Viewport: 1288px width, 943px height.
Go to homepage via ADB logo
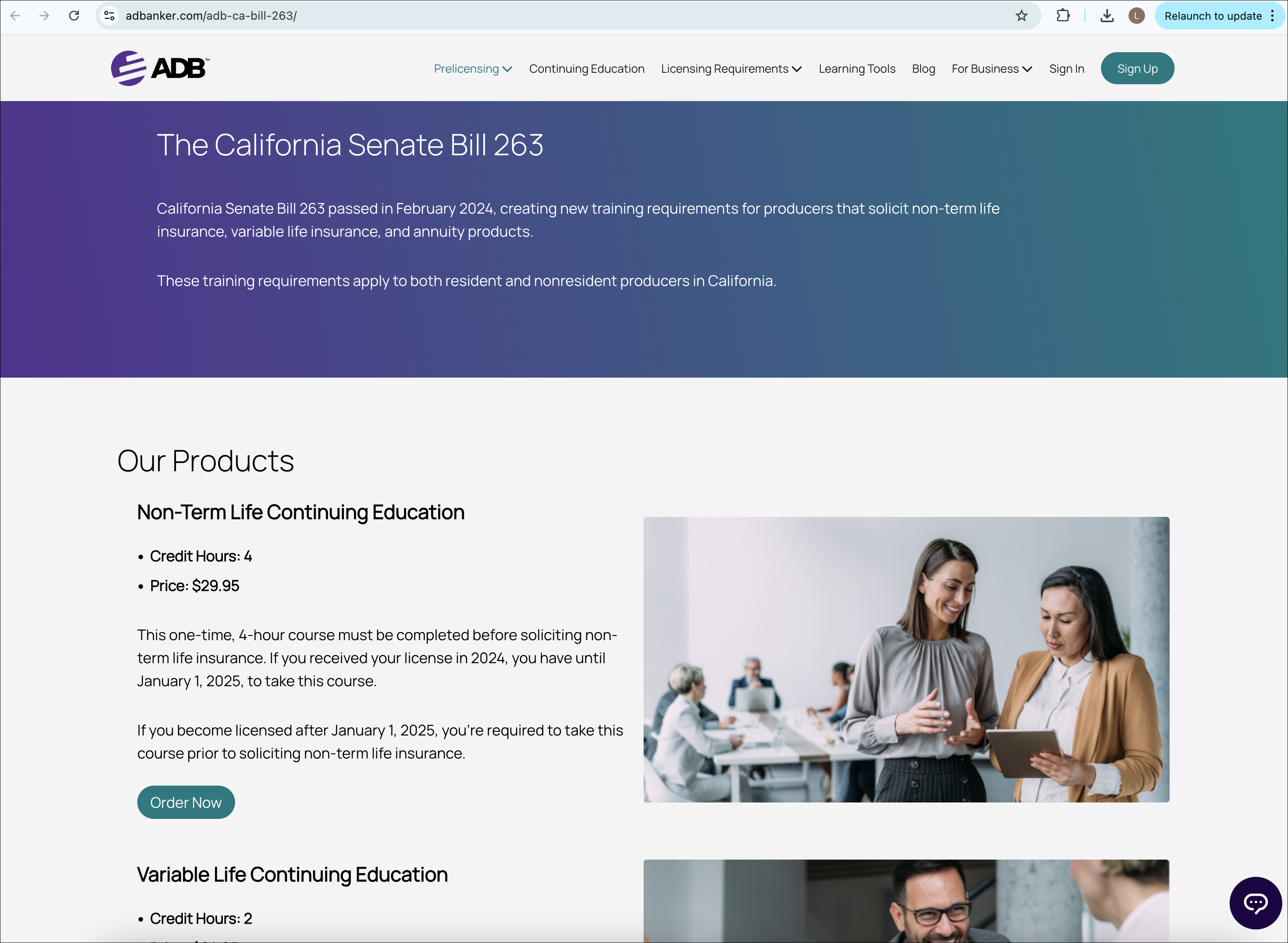pyautogui.click(x=160, y=69)
